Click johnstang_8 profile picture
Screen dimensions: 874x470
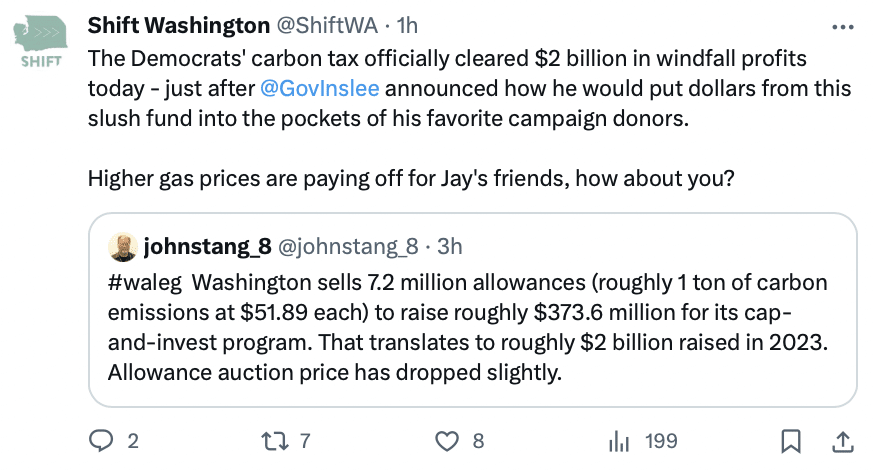click(x=122, y=246)
